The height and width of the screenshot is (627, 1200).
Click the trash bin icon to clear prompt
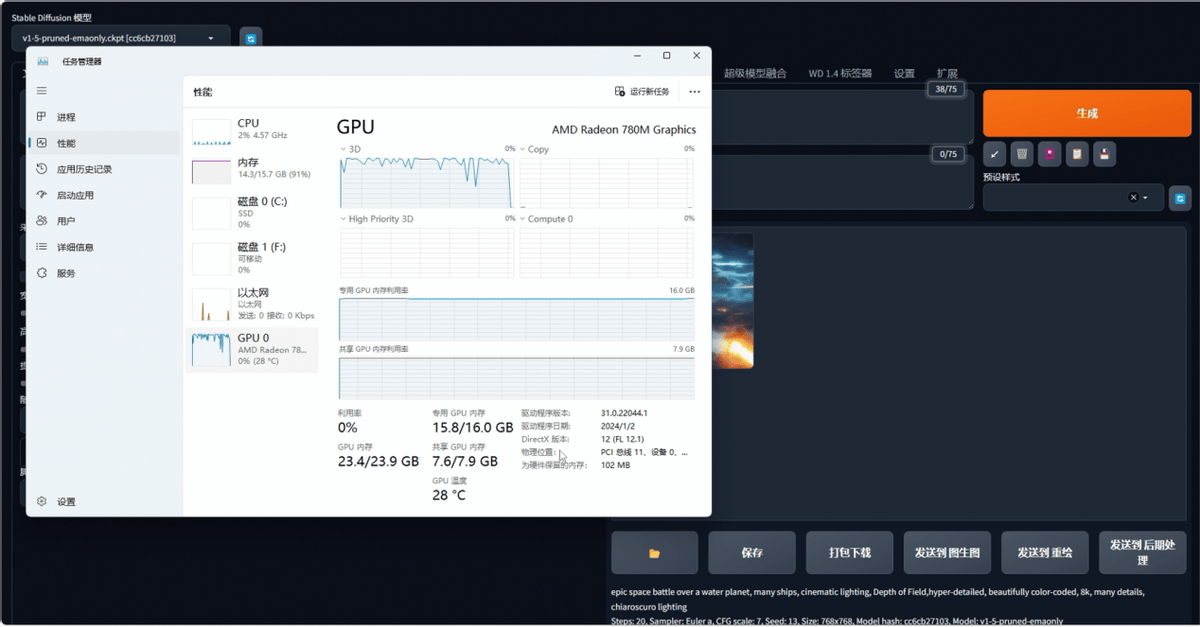[x=1021, y=154]
